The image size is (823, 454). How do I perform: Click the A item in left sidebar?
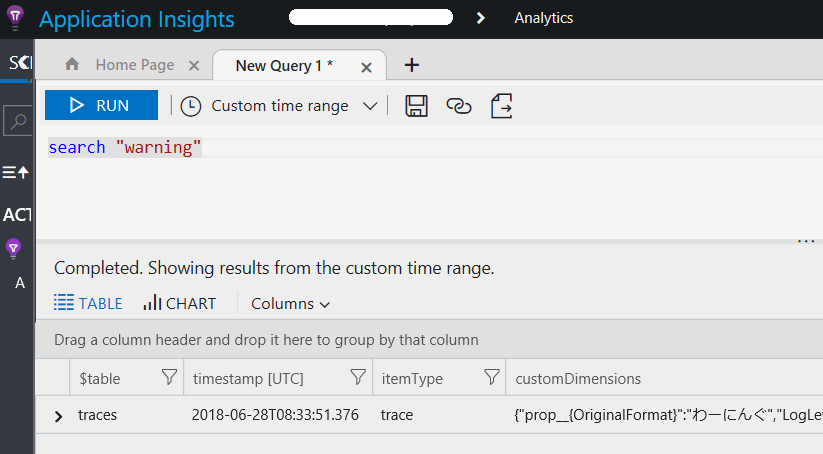click(x=20, y=283)
